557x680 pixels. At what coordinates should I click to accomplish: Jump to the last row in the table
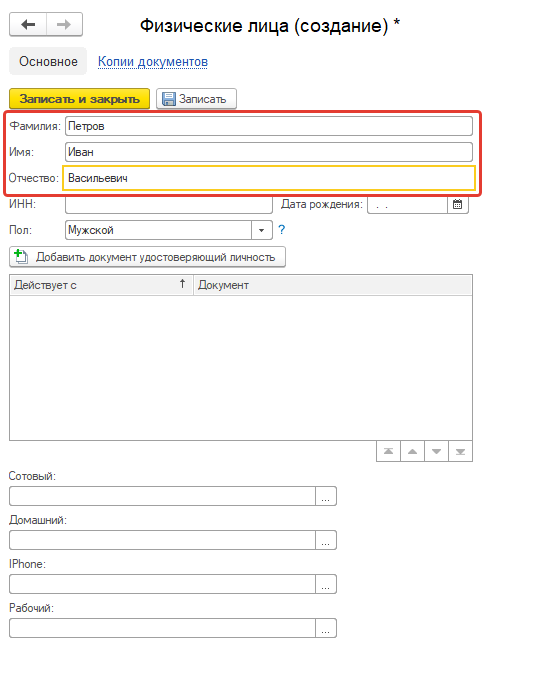click(x=461, y=451)
